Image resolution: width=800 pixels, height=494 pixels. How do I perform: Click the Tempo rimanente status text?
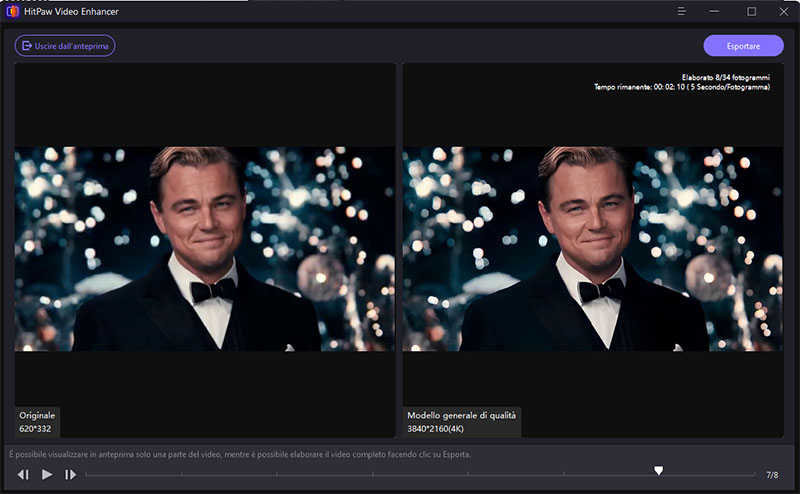[x=682, y=87]
